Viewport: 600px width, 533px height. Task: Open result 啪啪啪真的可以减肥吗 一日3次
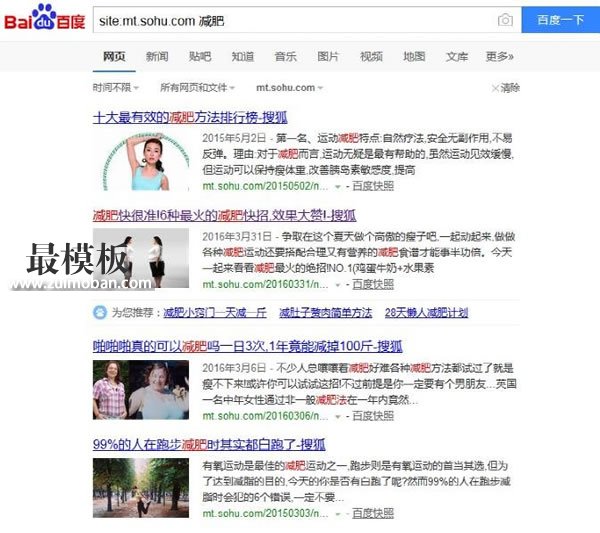coord(248,347)
